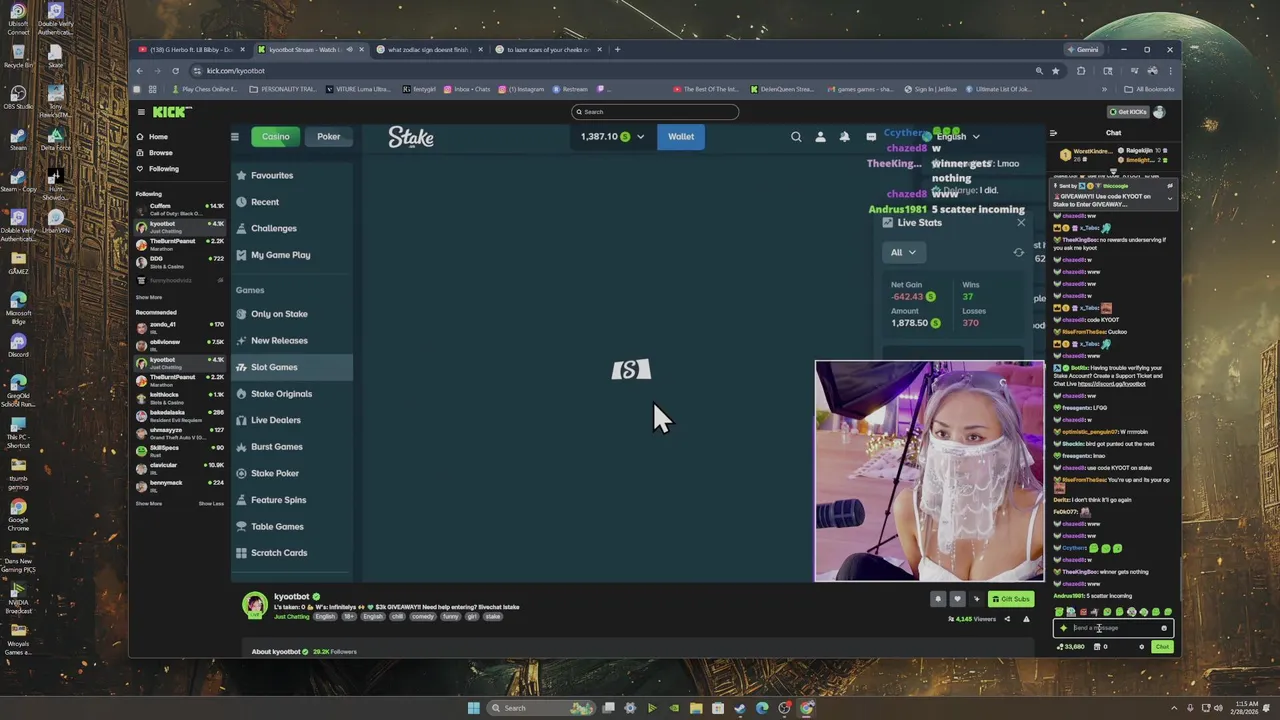
Task: Share the kyootbot stream
Action: 1007,619
